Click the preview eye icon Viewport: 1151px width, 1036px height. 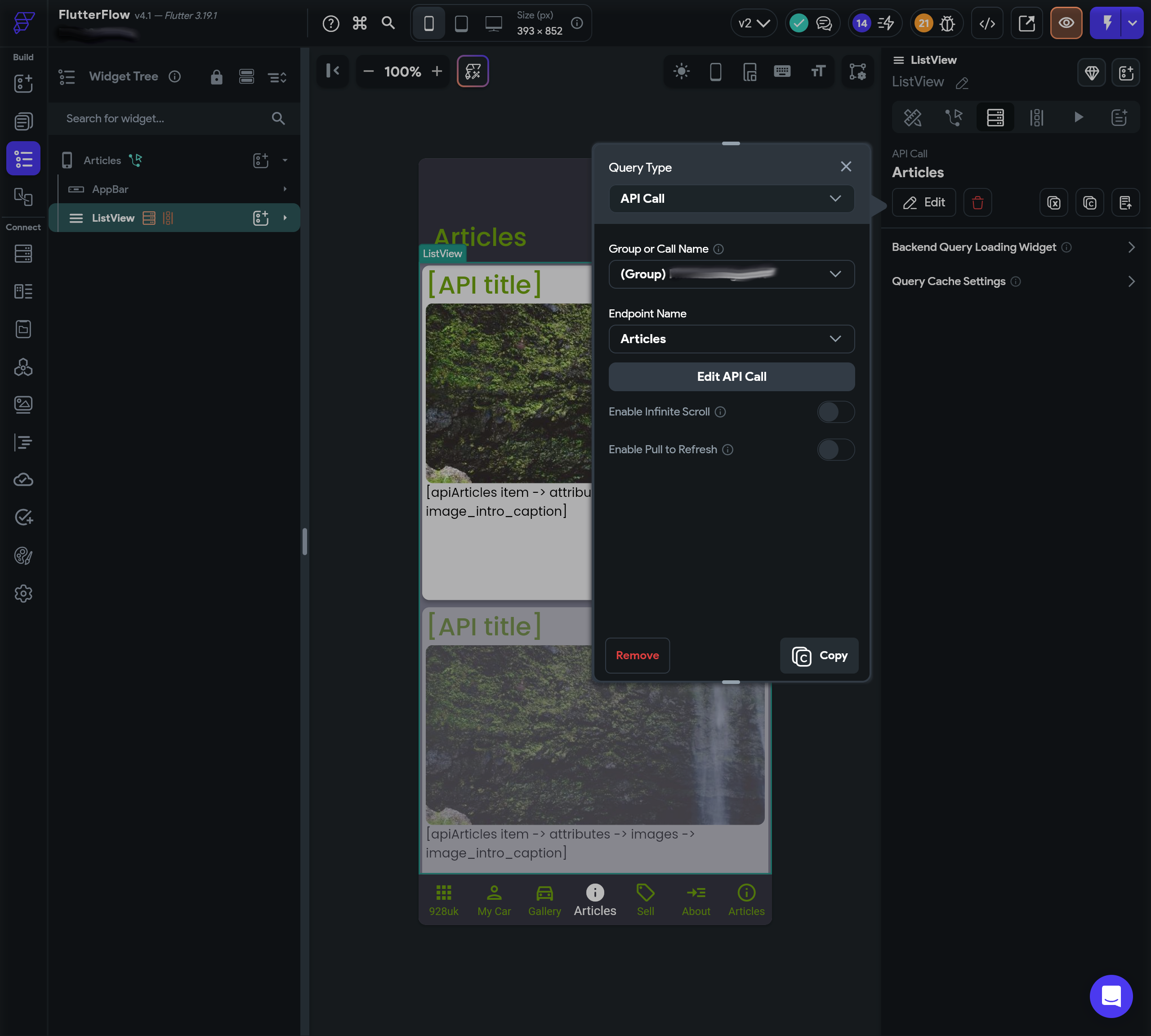1066,23
